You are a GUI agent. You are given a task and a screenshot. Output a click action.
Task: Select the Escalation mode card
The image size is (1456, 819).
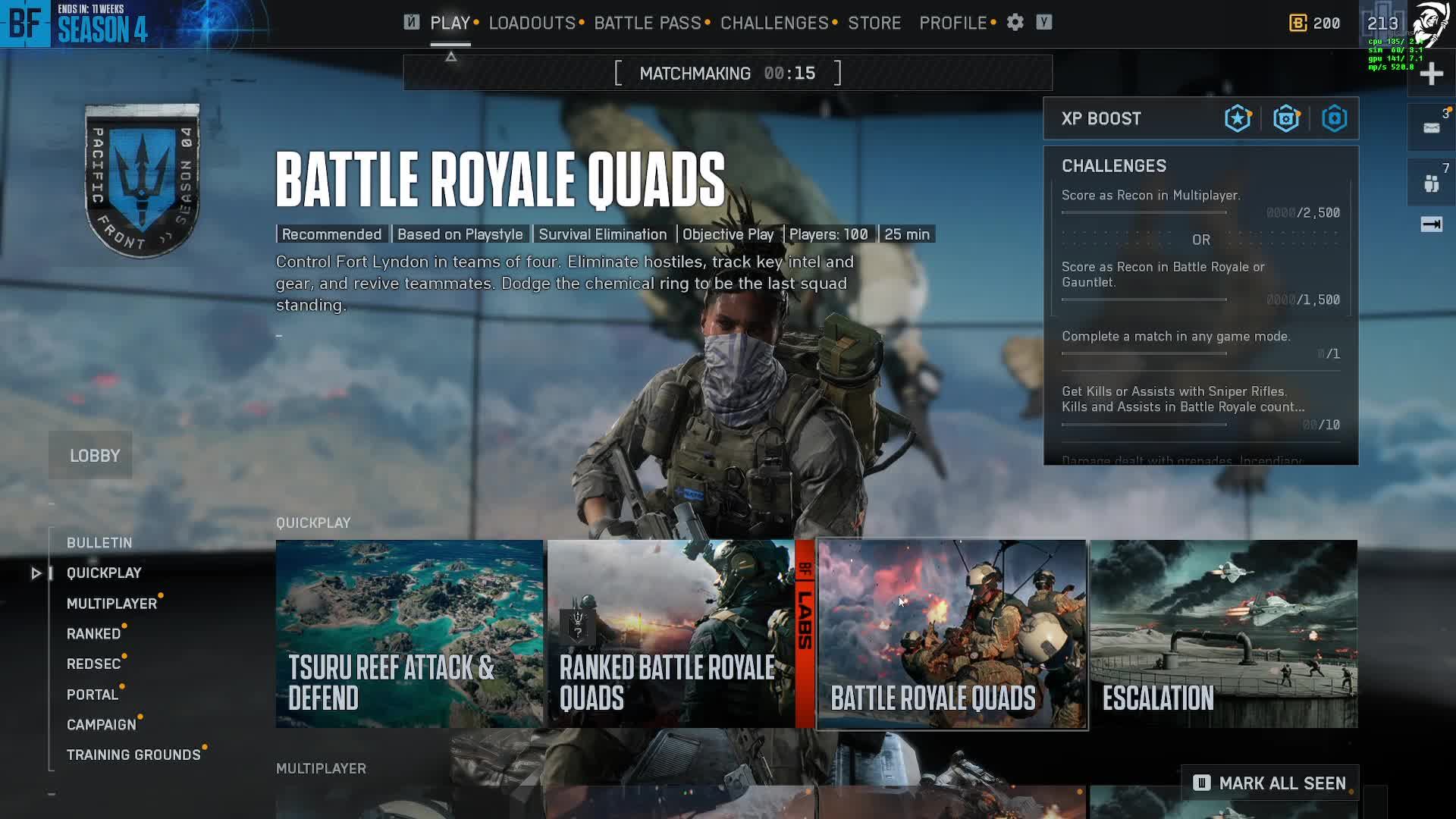pyautogui.click(x=1224, y=634)
